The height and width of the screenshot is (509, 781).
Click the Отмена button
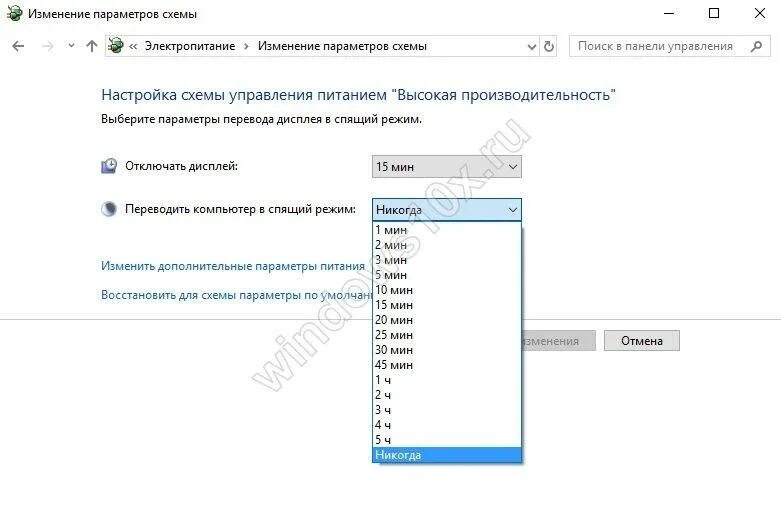(642, 341)
